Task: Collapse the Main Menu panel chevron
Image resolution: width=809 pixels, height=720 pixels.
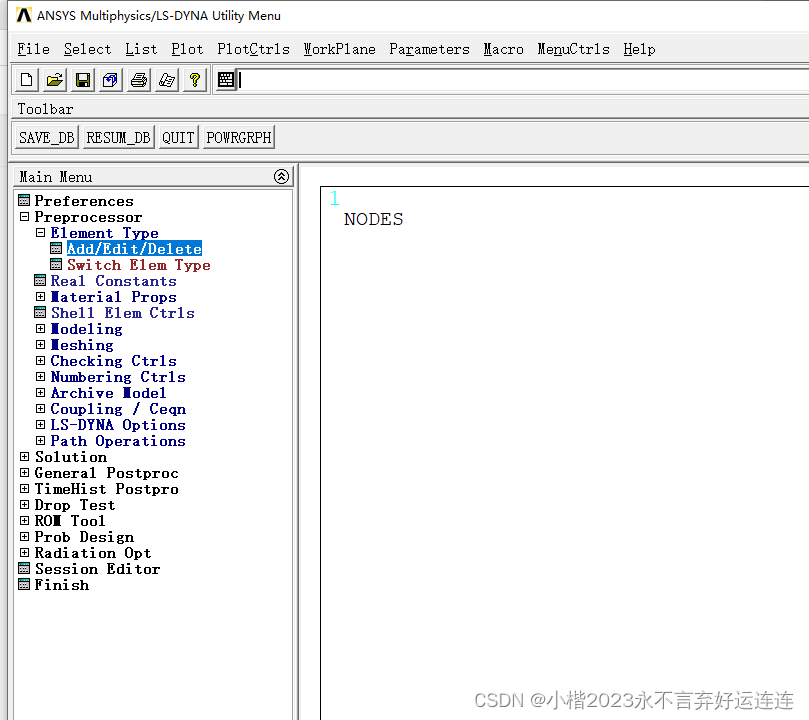Action: [281, 176]
